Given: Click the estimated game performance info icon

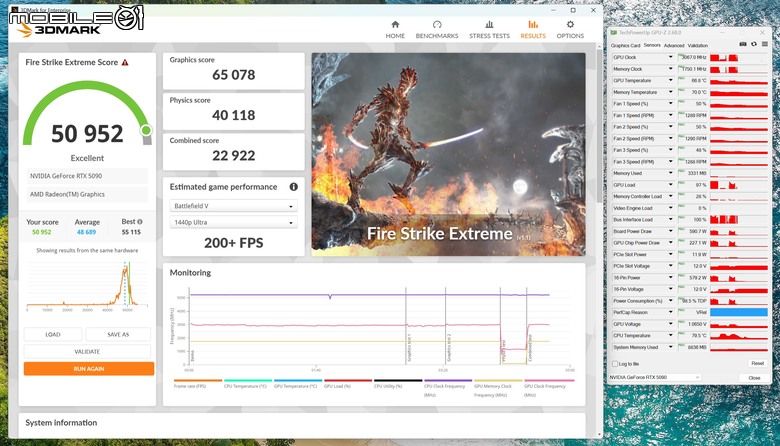Looking at the screenshot, I should pos(293,187).
